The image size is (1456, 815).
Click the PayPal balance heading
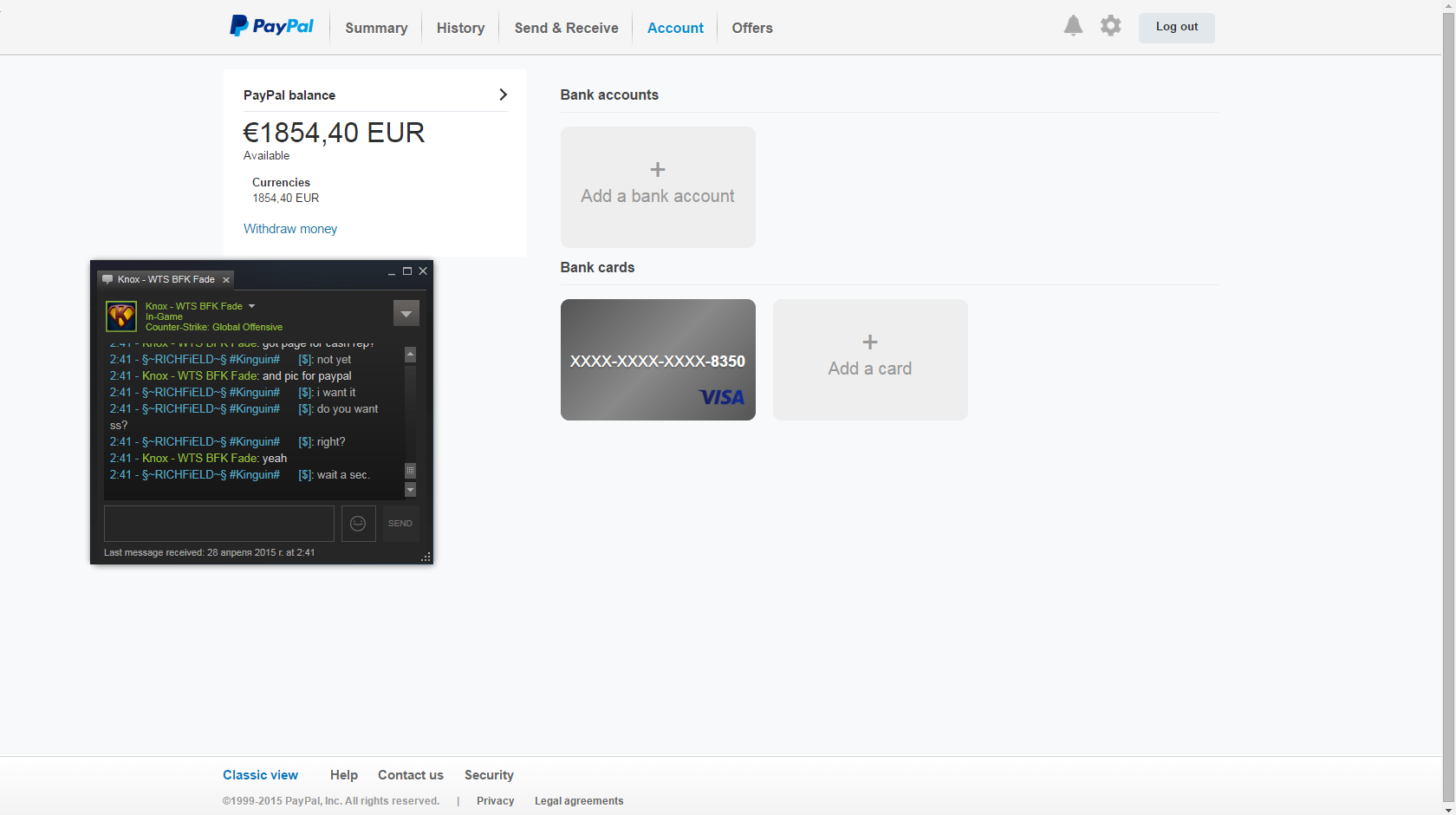[x=289, y=95]
